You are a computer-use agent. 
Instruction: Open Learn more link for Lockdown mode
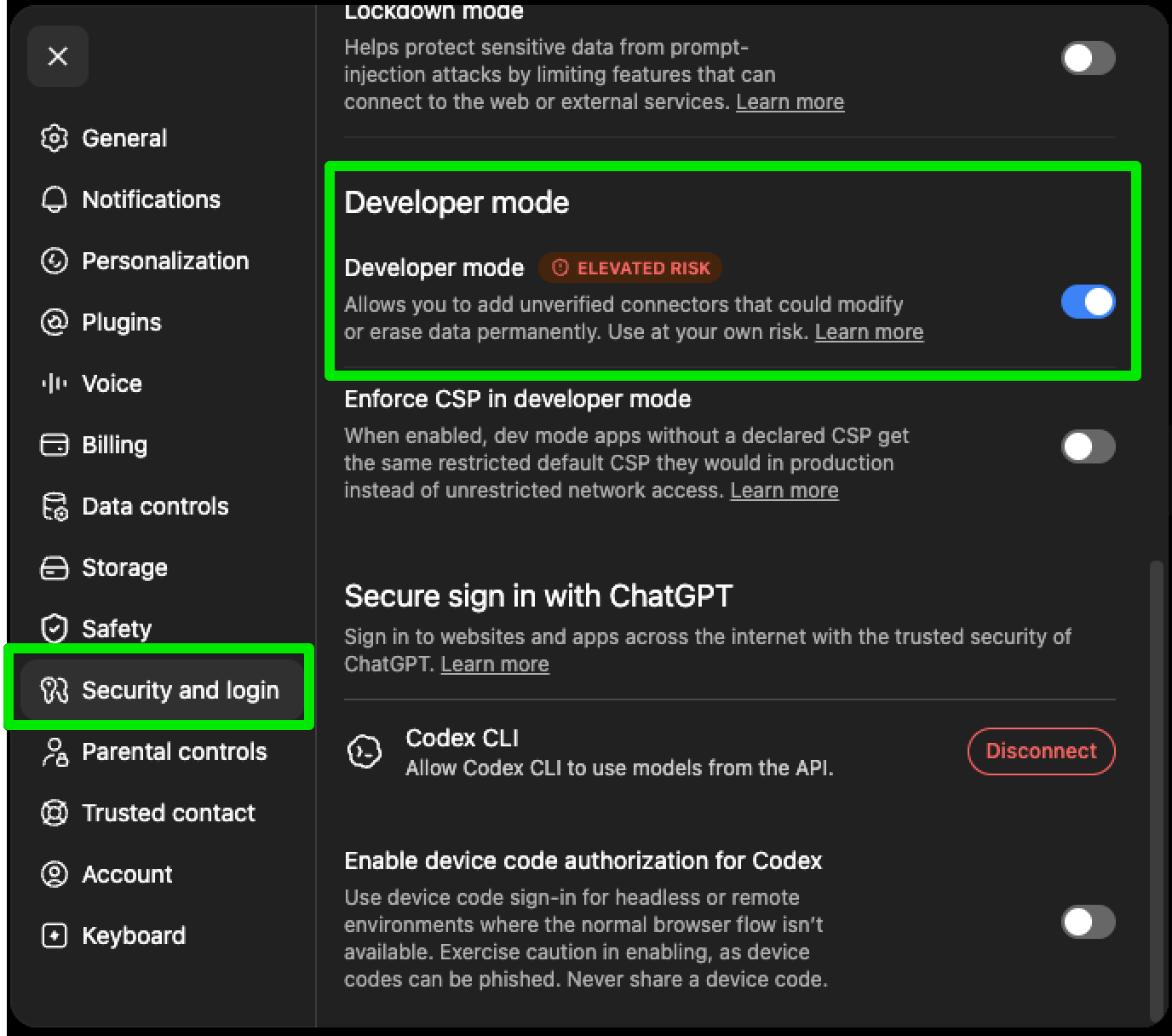pyautogui.click(x=790, y=102)
